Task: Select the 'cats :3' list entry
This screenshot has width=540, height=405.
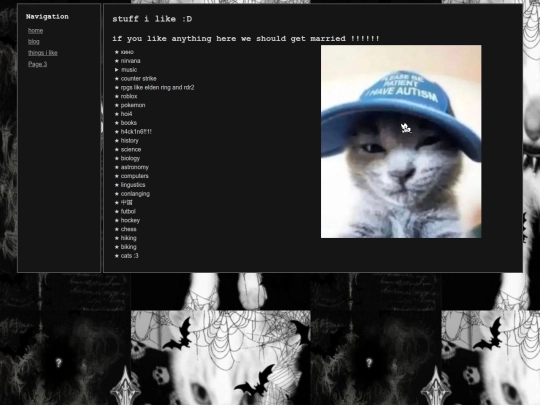Action: (129, 256)
